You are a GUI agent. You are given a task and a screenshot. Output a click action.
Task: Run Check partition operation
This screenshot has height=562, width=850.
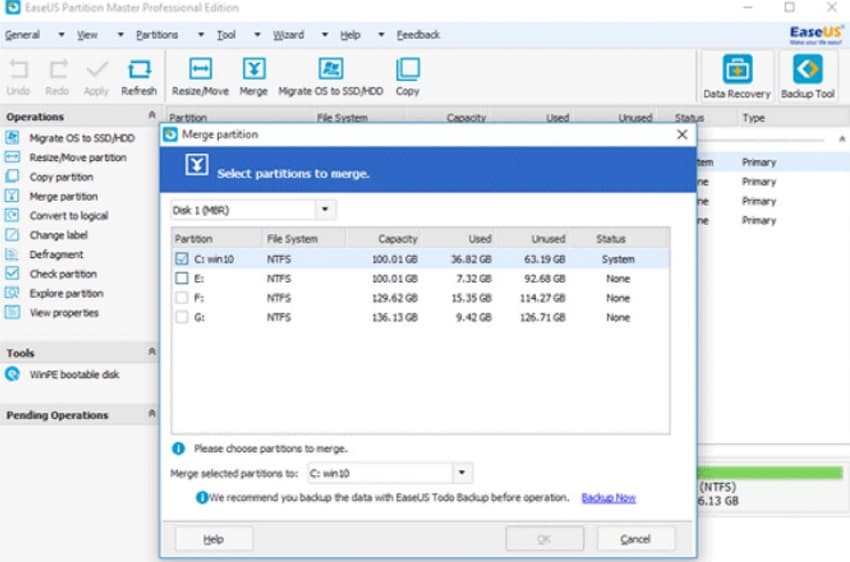click(63, 274)
